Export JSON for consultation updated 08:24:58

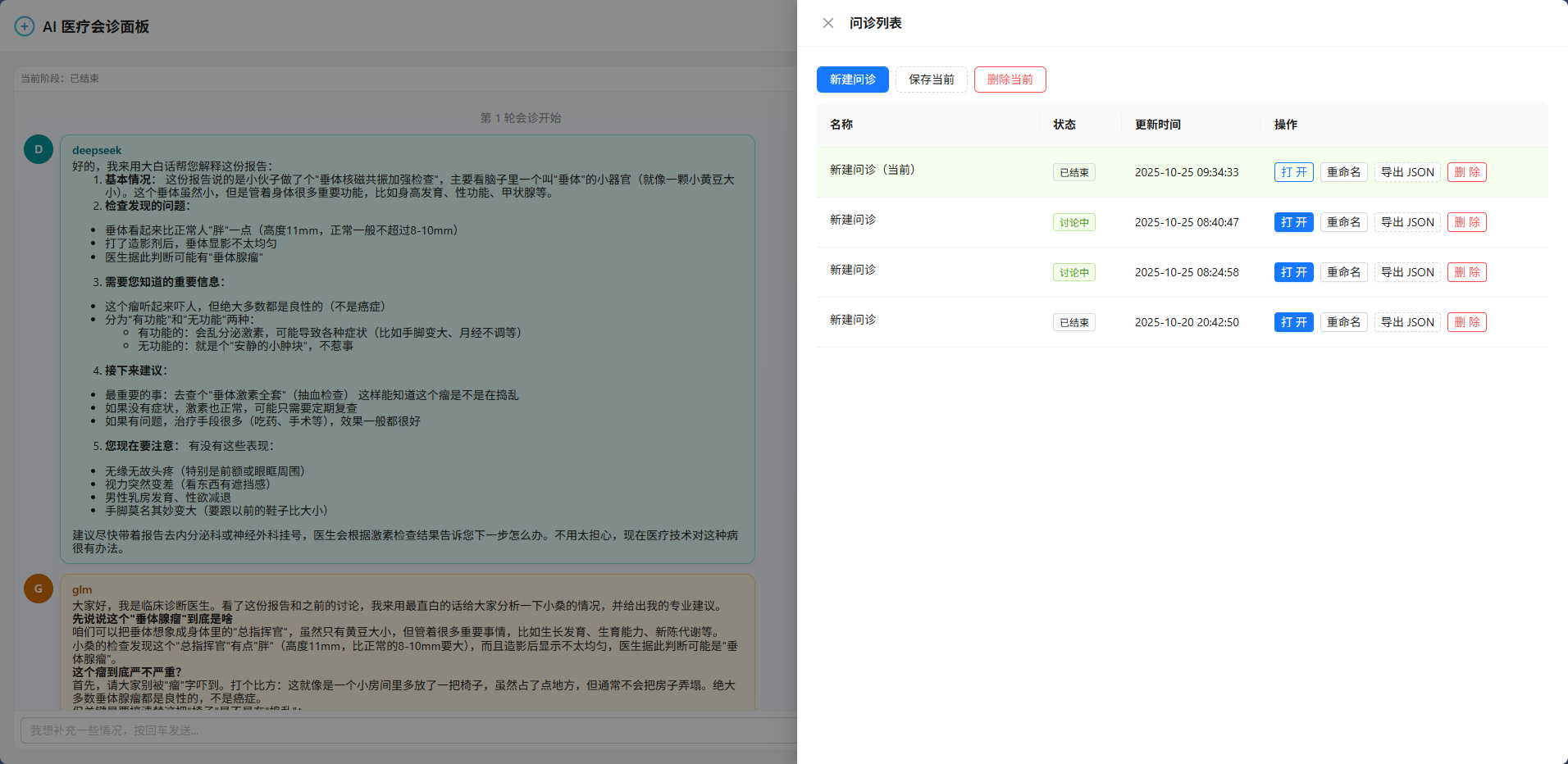point(1407,272)
